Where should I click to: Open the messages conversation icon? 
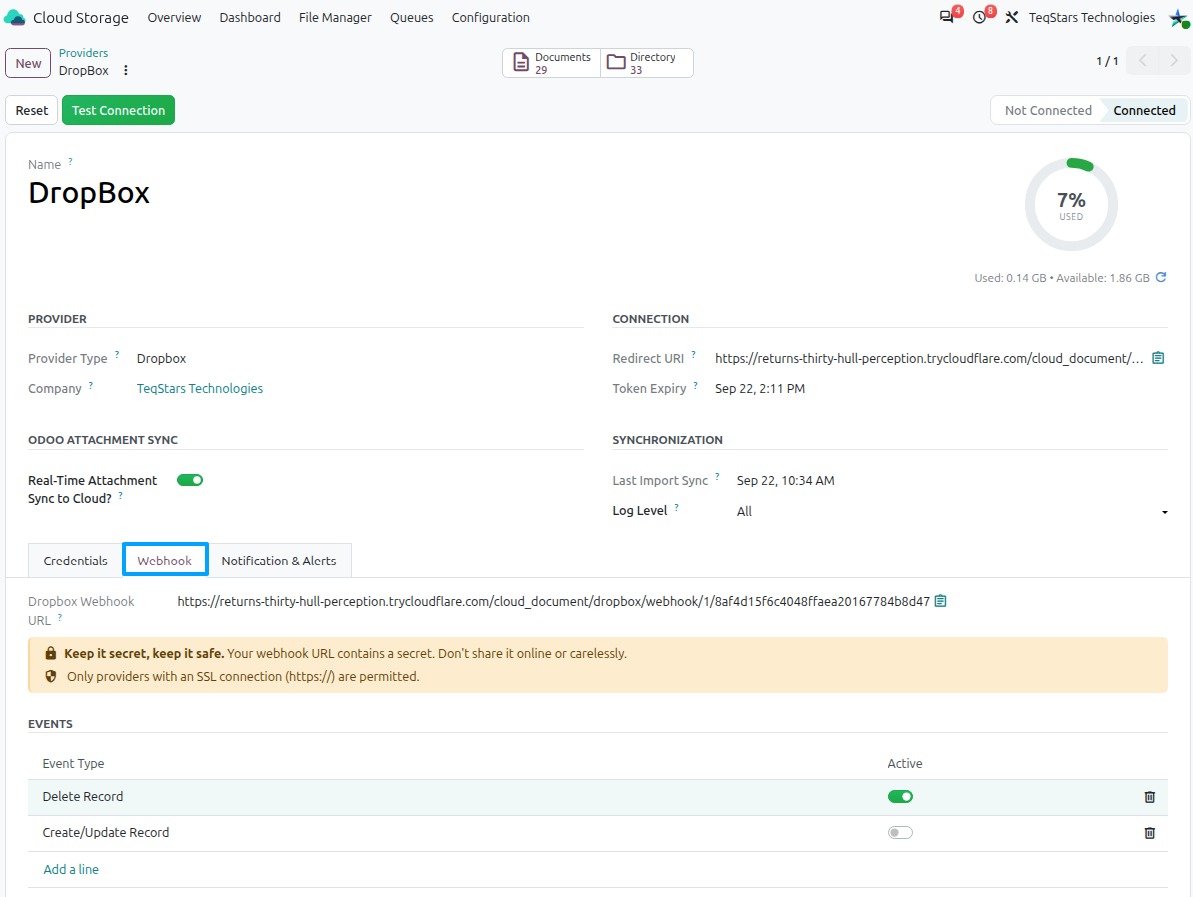click(x=946, y=17)
